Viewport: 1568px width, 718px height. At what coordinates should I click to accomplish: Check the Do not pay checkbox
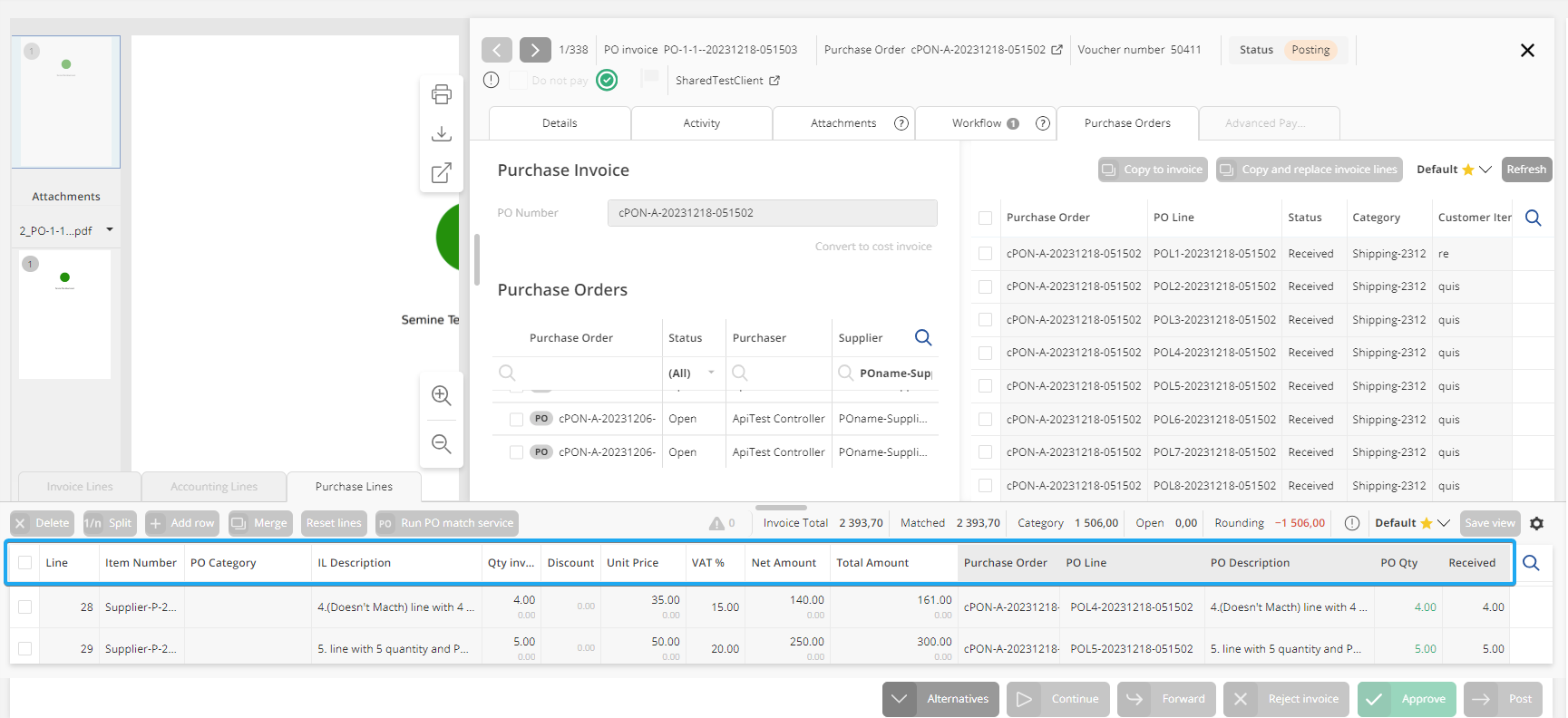(x=518, y=81)
